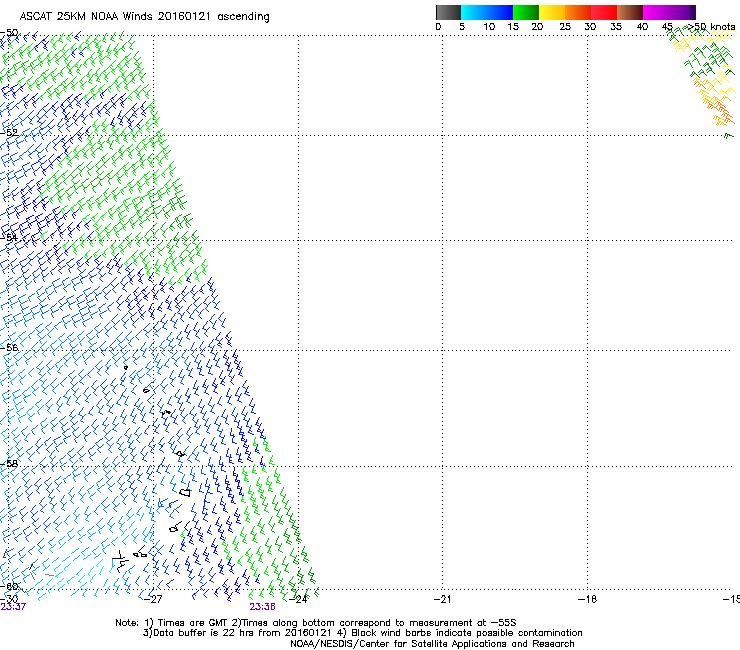The height and width of the screenshot is (650, 740).
Task: Click the ">50 knots" legend label
Action: point(712,27)
